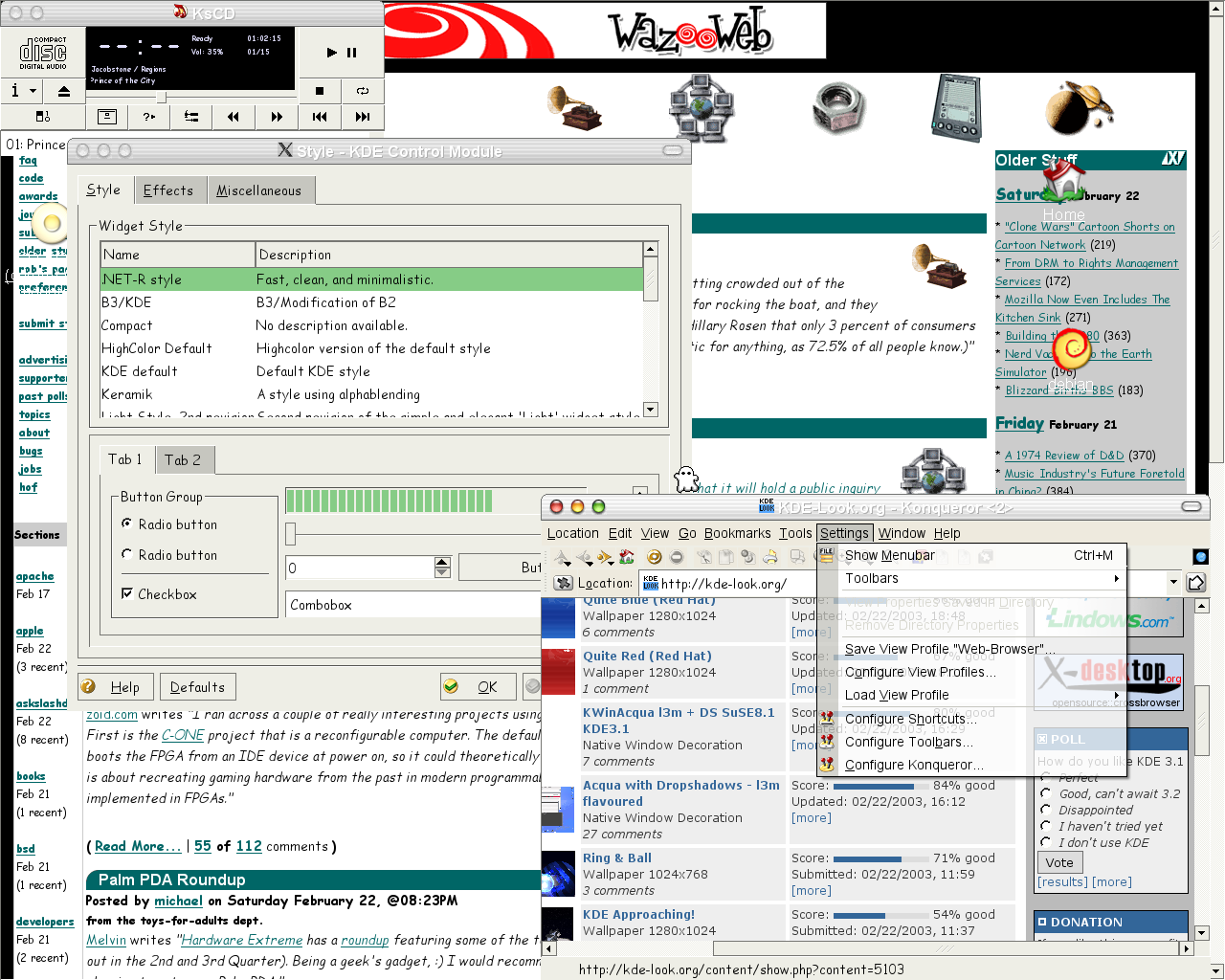The image size is (1225, 980).
Task: Rewind the track in KsCD
Action: (234, 117)
